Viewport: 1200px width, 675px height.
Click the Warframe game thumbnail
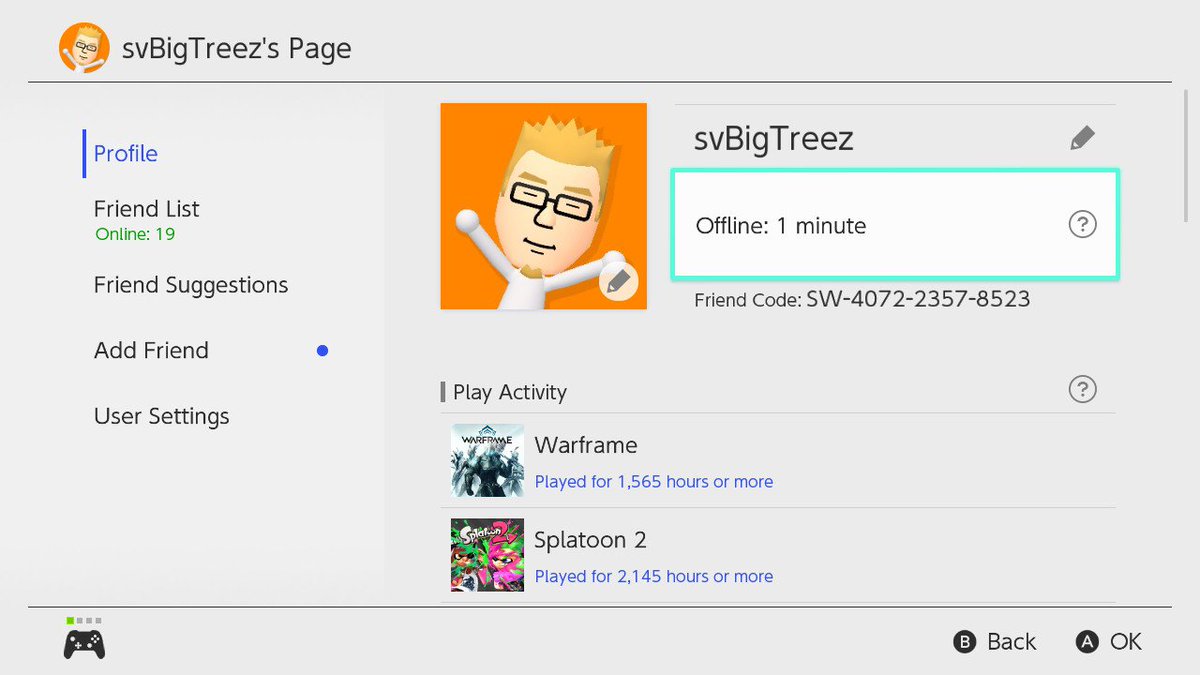pos(487,460)
